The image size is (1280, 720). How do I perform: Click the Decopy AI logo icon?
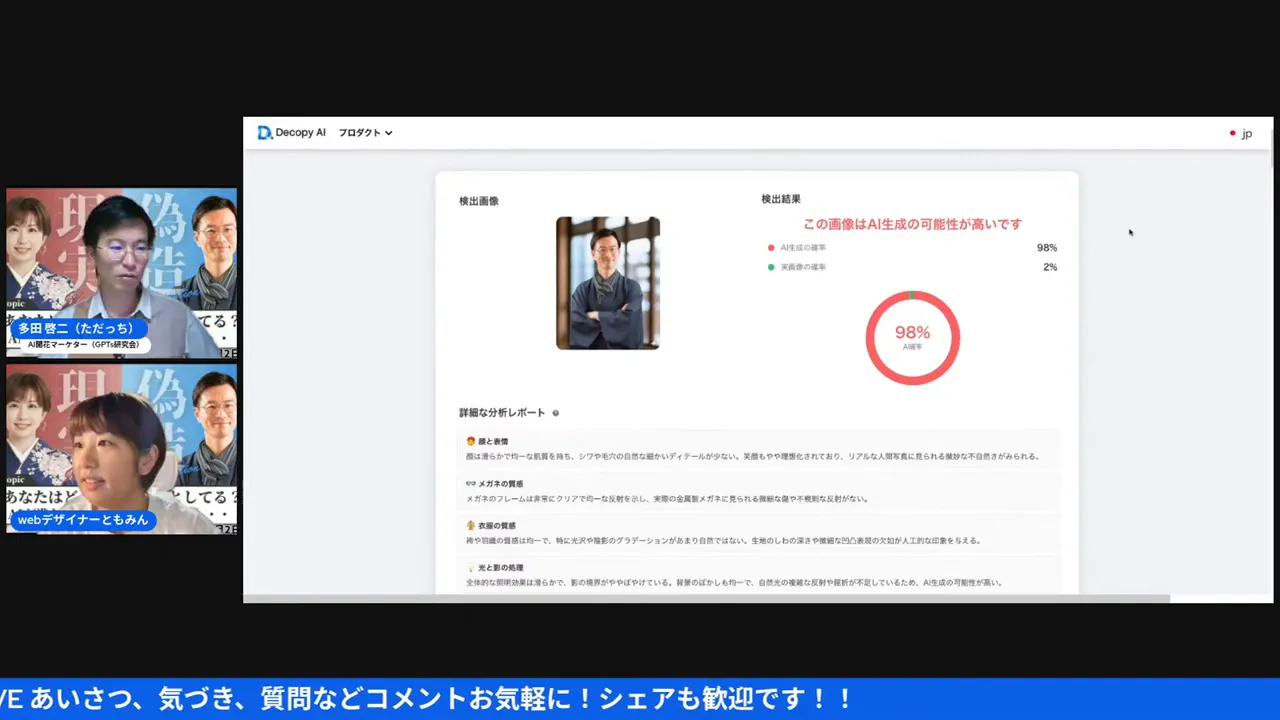click(x=264, y=133)
